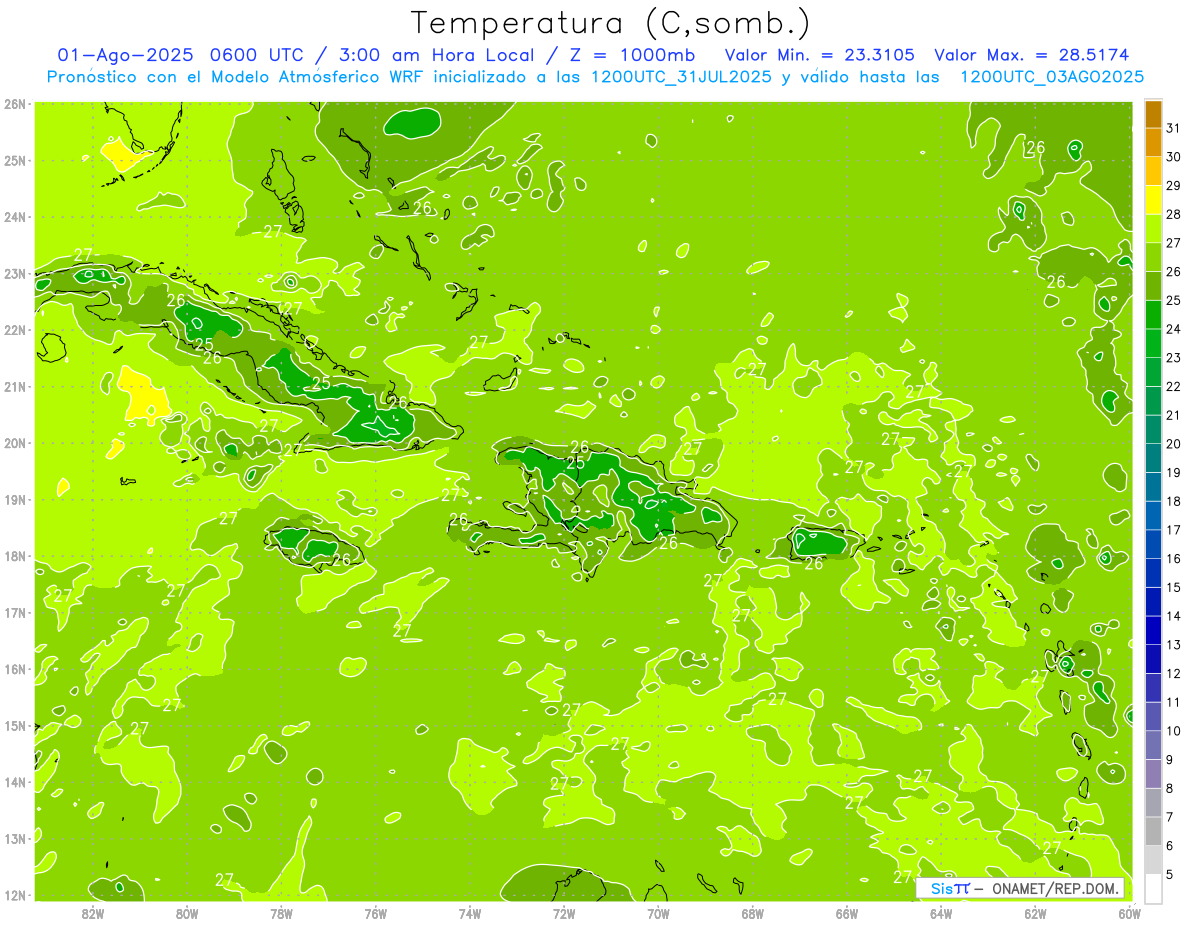The height and width of the screenshot is (927, 1200).
Task: Click the "25N" latitude axis label
Action: coord(15,161)
